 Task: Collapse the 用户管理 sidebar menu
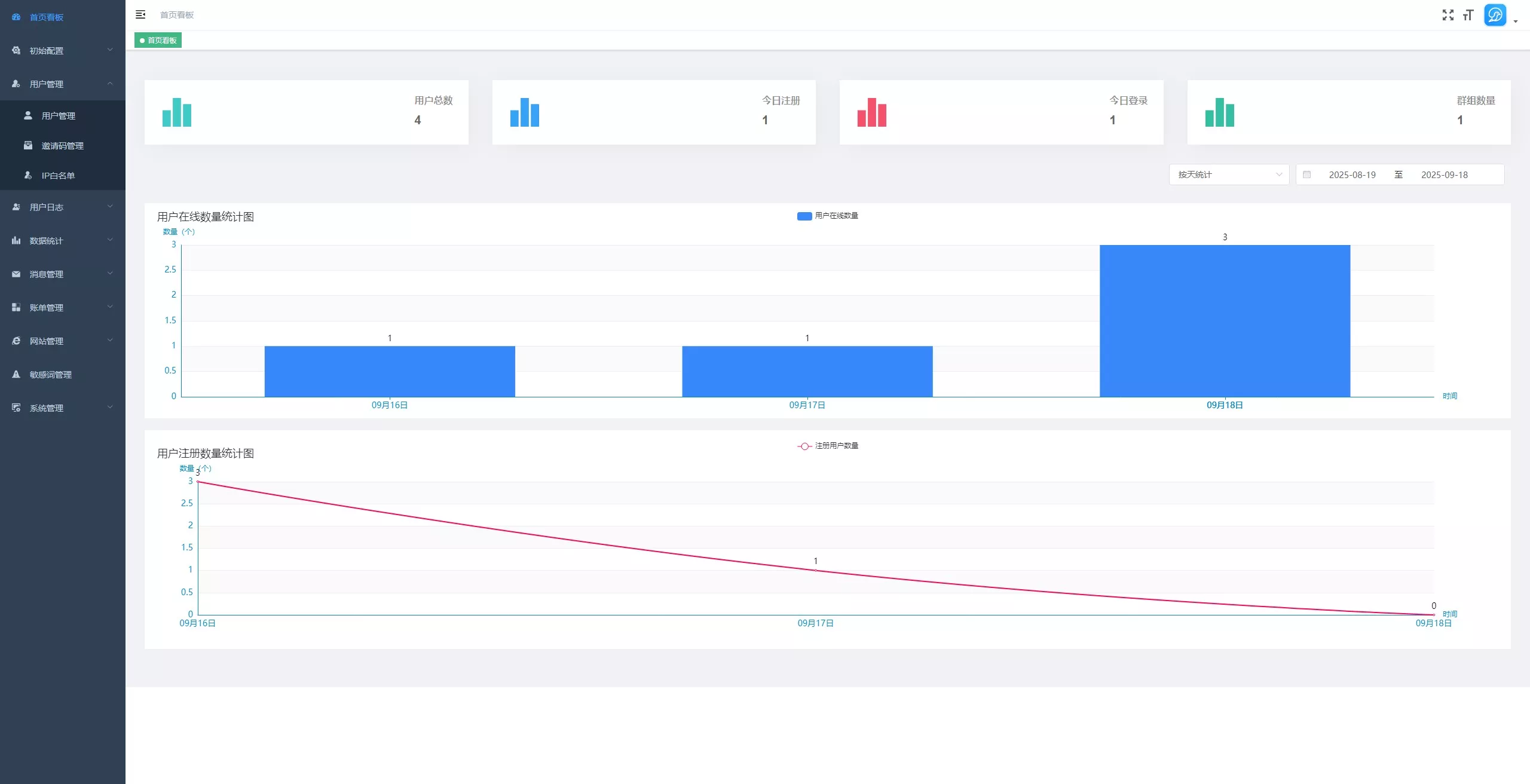click(x=63, y=84)
